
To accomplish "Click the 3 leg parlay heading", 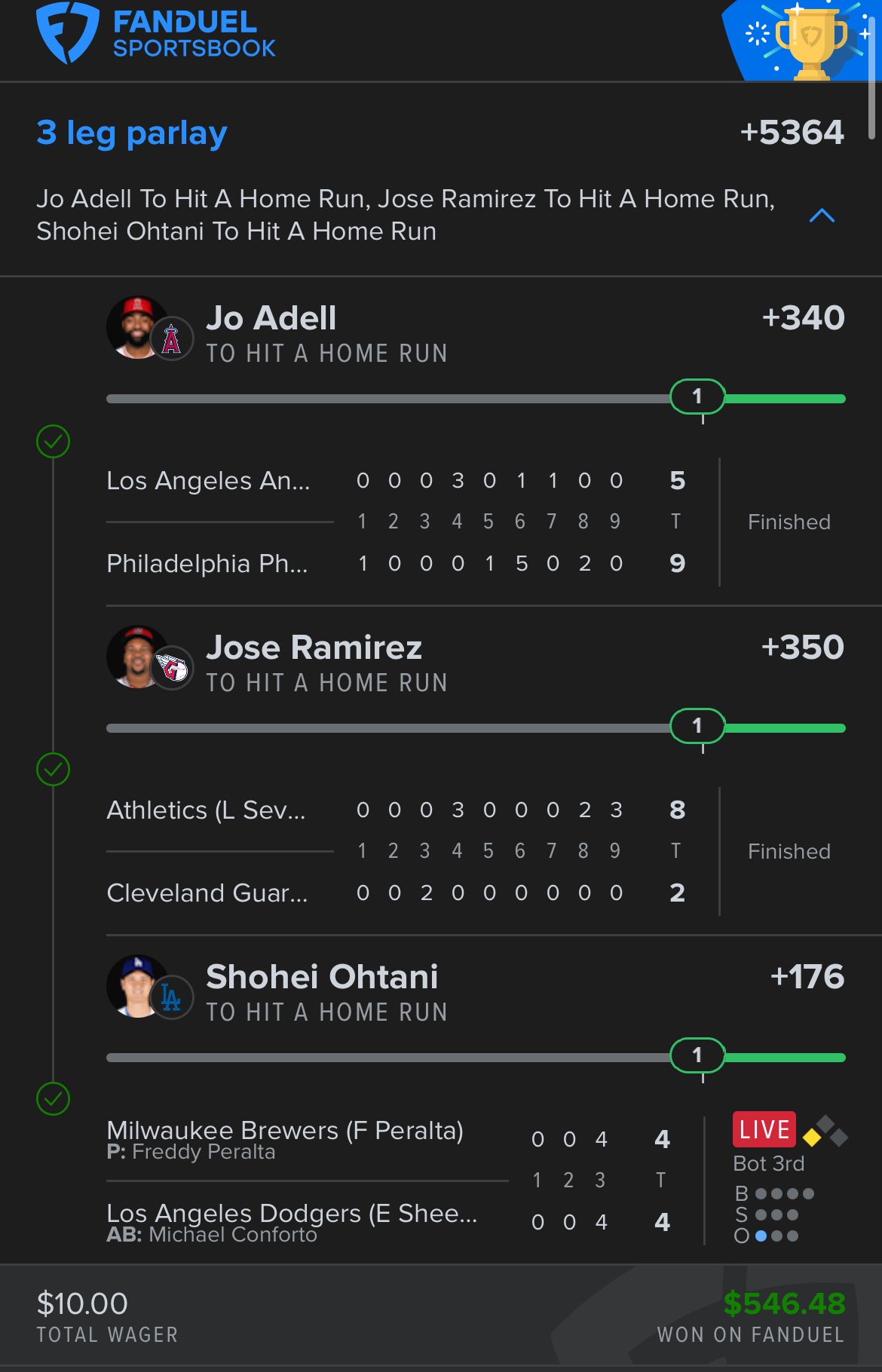I will pyautogui.click(x=132, y=133).
